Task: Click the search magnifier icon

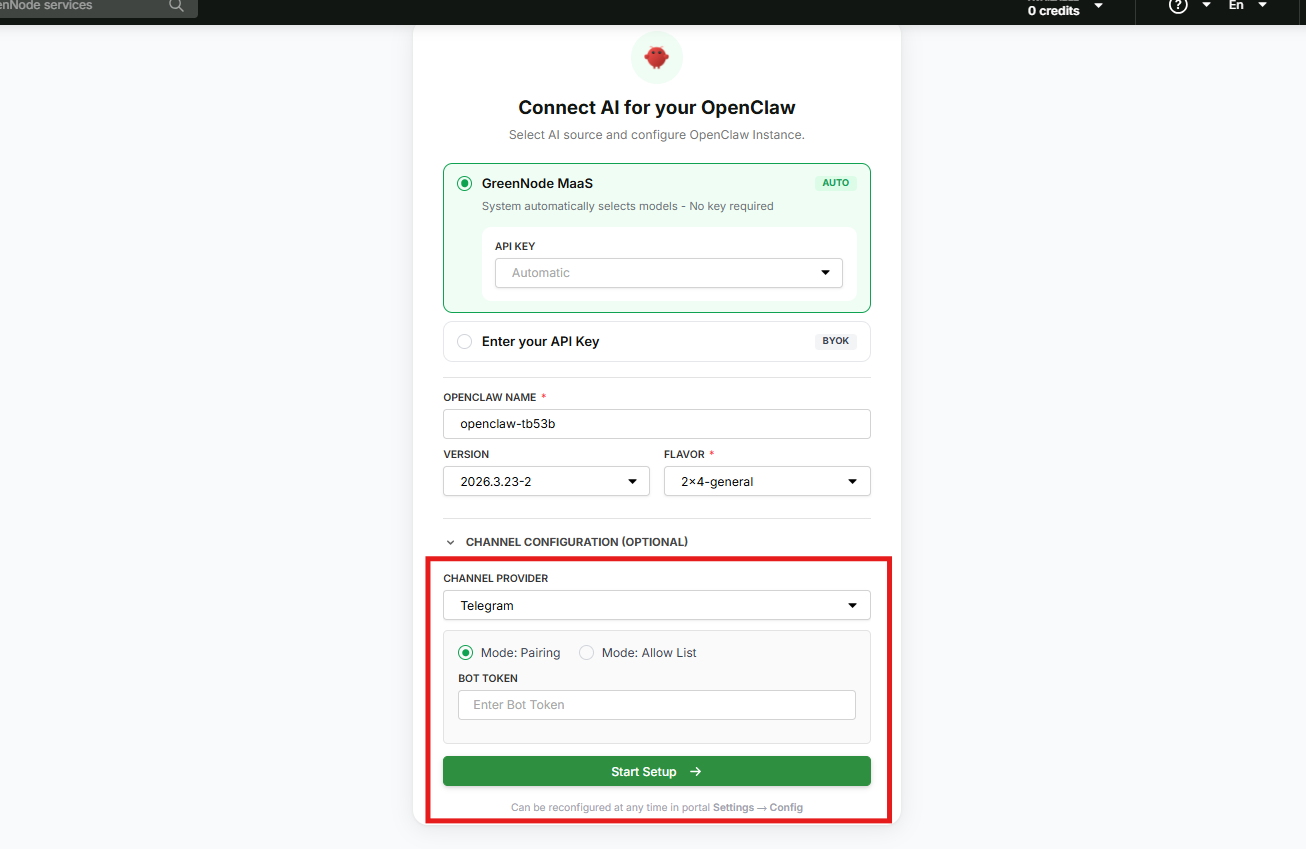Action: tap(176, 6)
